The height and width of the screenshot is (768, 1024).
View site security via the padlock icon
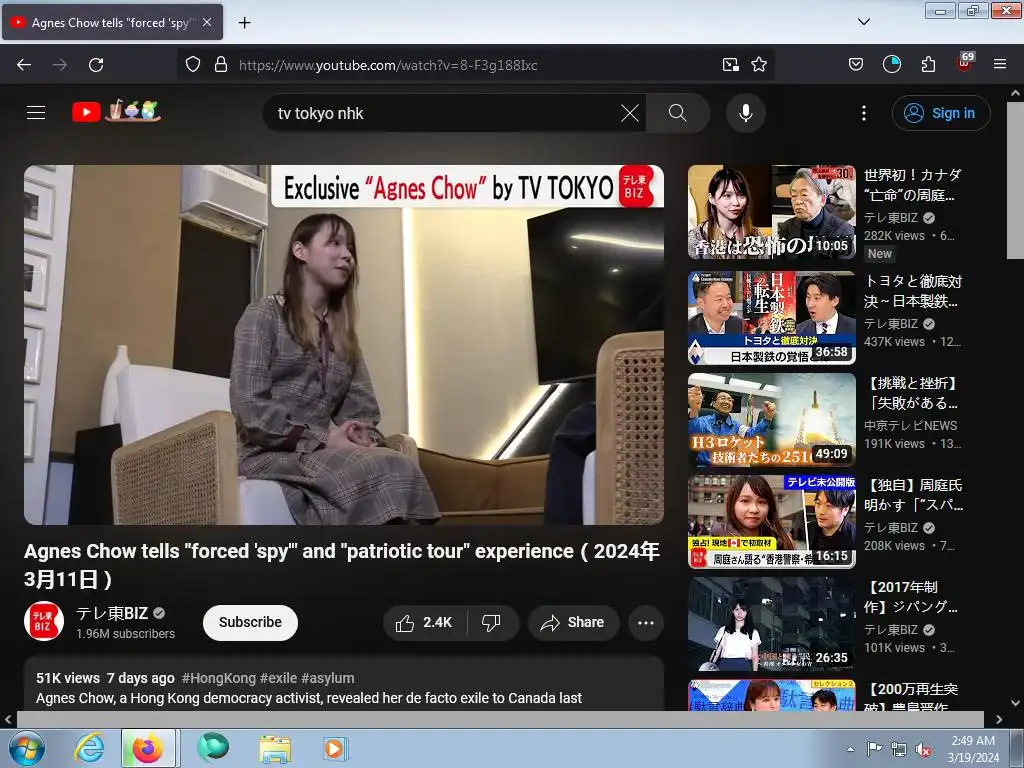click(221, 64)
